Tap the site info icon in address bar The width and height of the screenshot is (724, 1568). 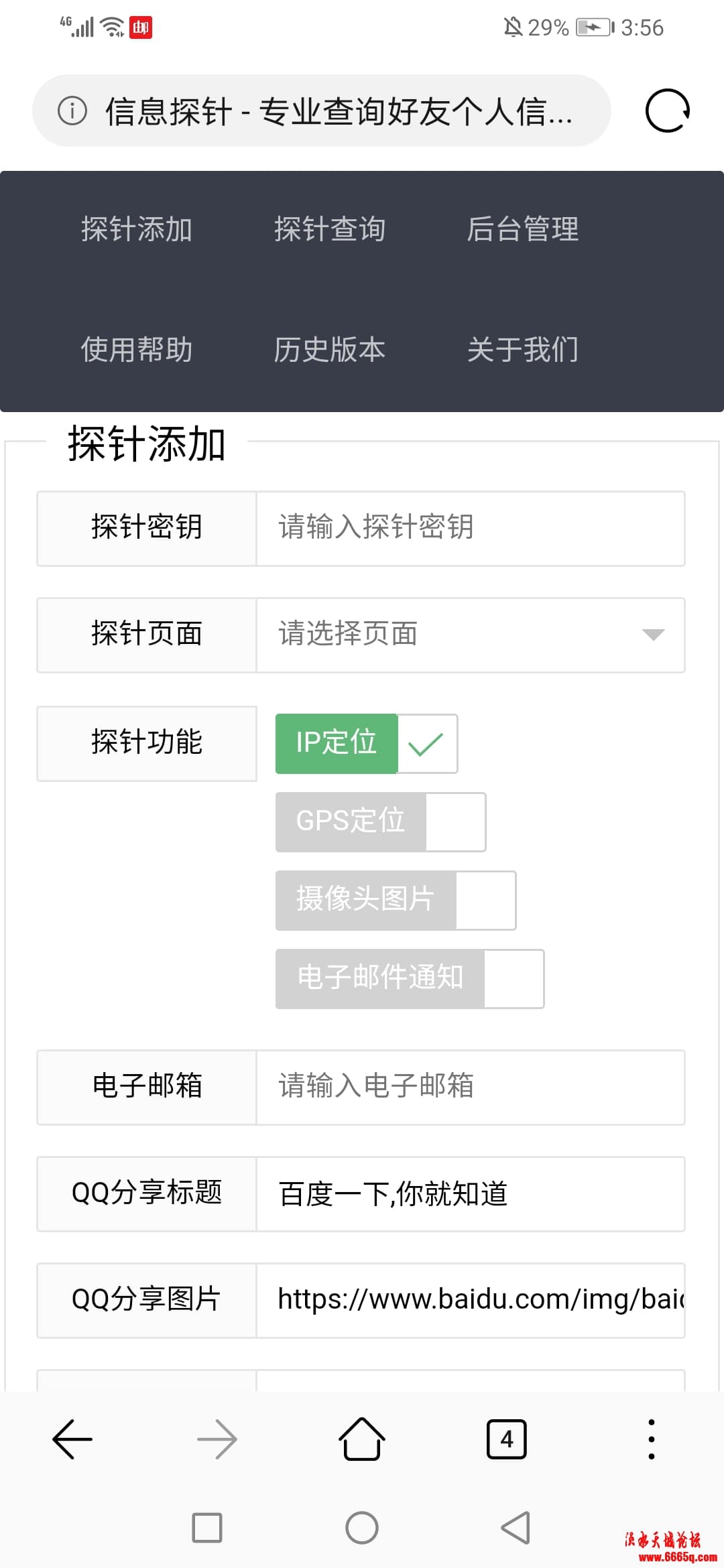[72, 111]
